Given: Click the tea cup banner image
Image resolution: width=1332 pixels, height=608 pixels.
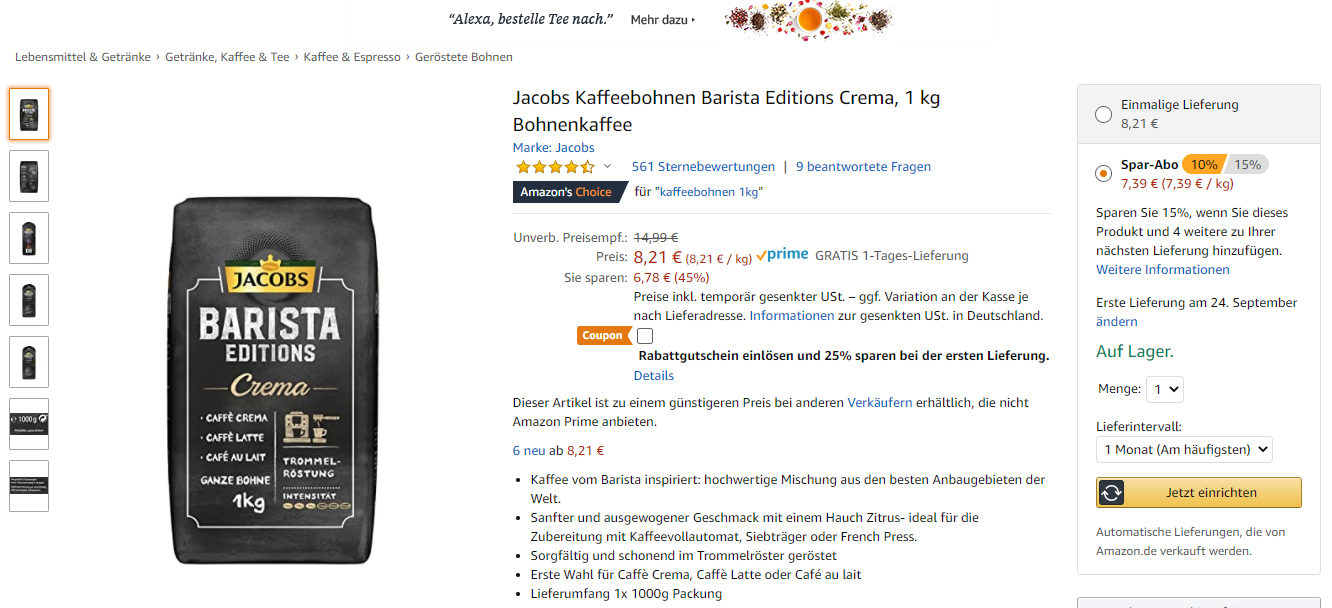Looking at the screenshot, I should (x=808, y=18).
